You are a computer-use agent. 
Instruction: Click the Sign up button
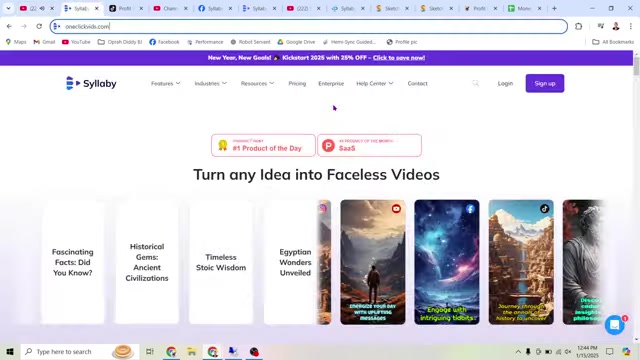[x=544, y=83]
